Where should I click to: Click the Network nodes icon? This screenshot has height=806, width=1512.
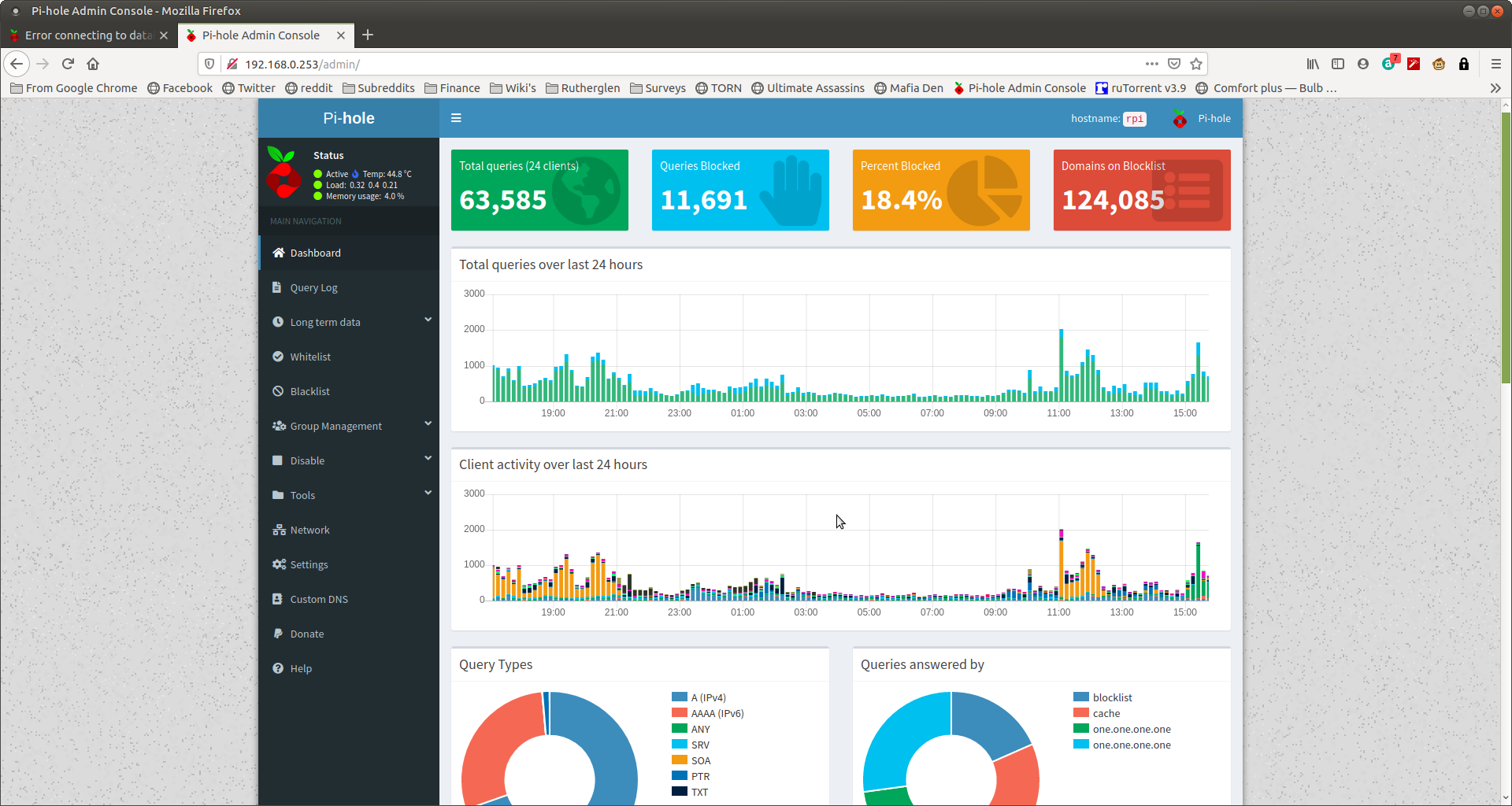(x=279, y=530)
